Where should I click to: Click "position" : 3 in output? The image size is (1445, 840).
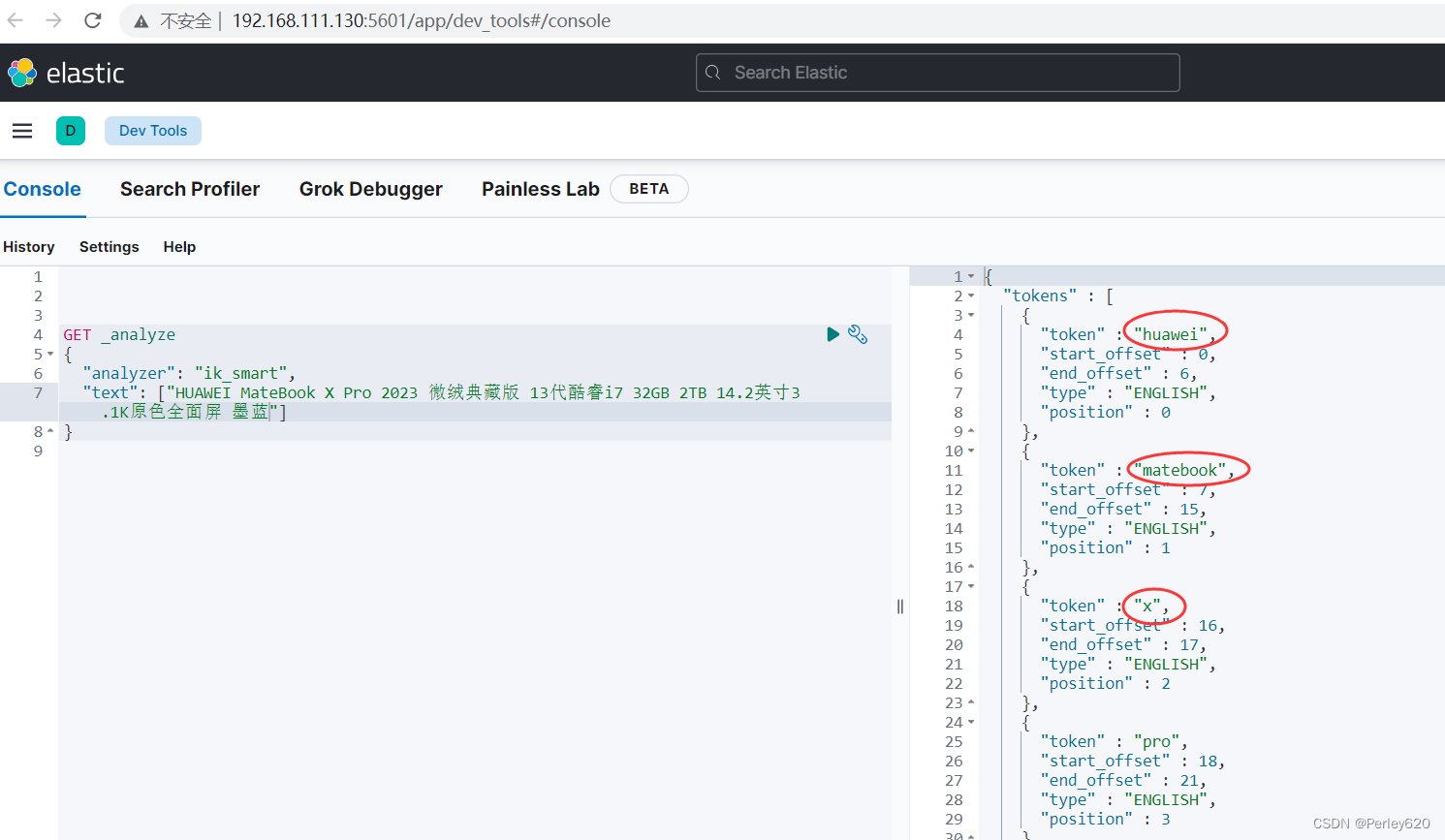click(1105, 819)
